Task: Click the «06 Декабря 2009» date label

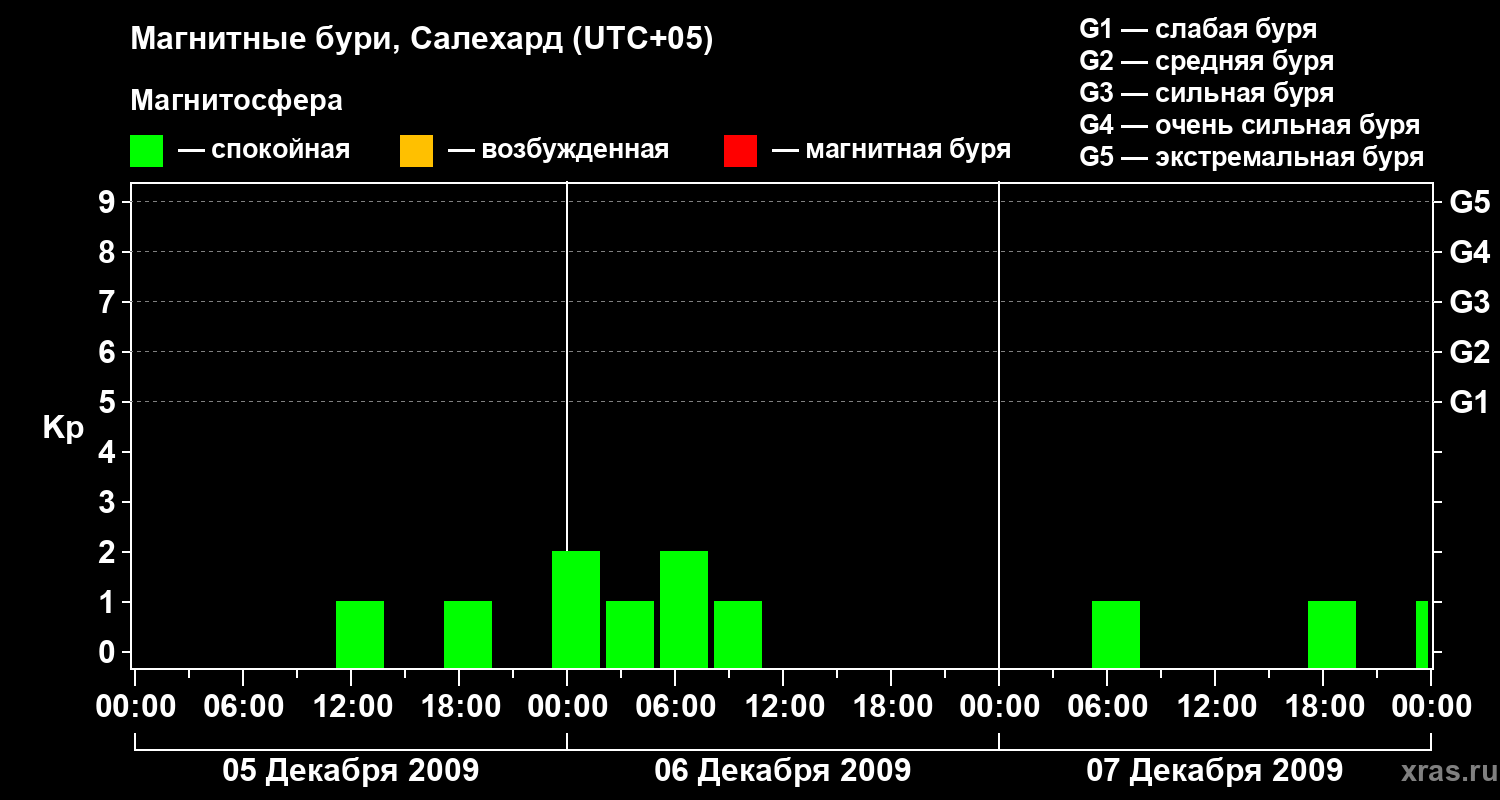Action: click(x=782, y=771)
